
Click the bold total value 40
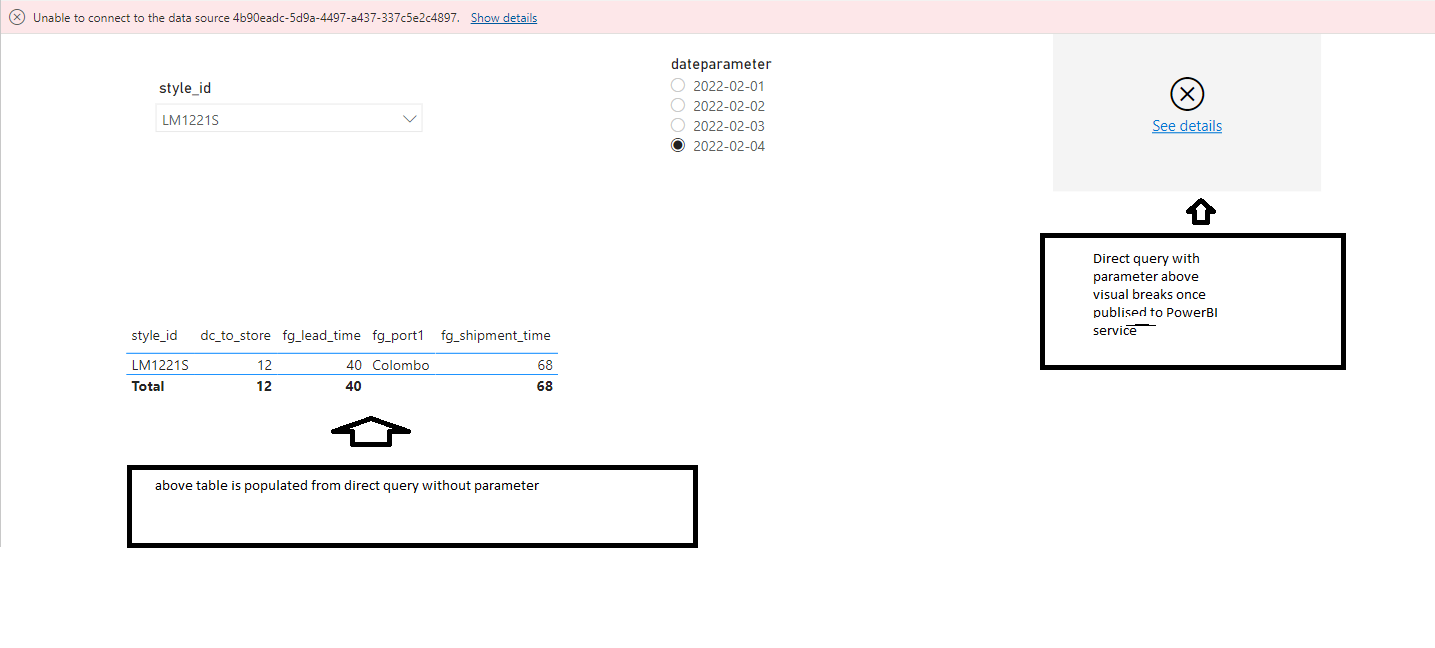(x=353, y=386)
